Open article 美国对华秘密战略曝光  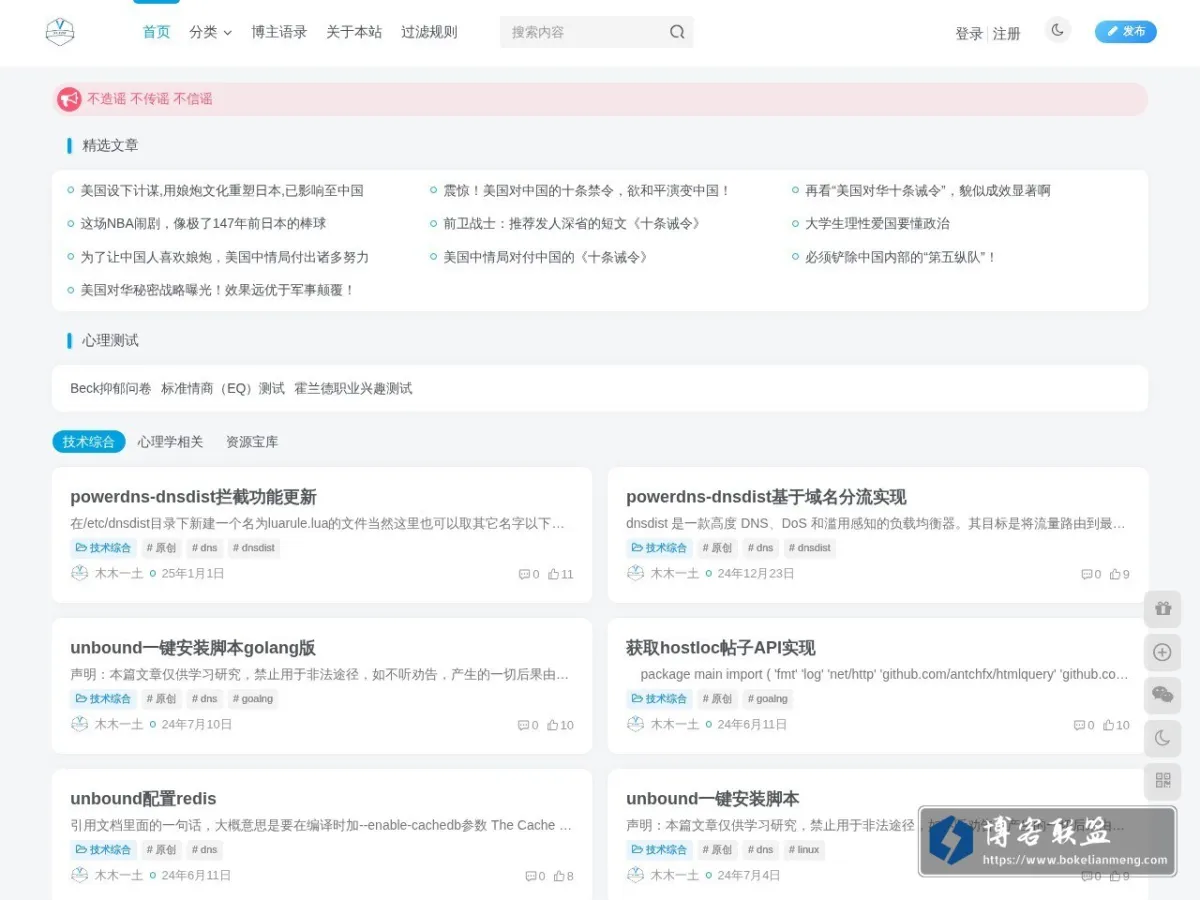click(218, 290)
